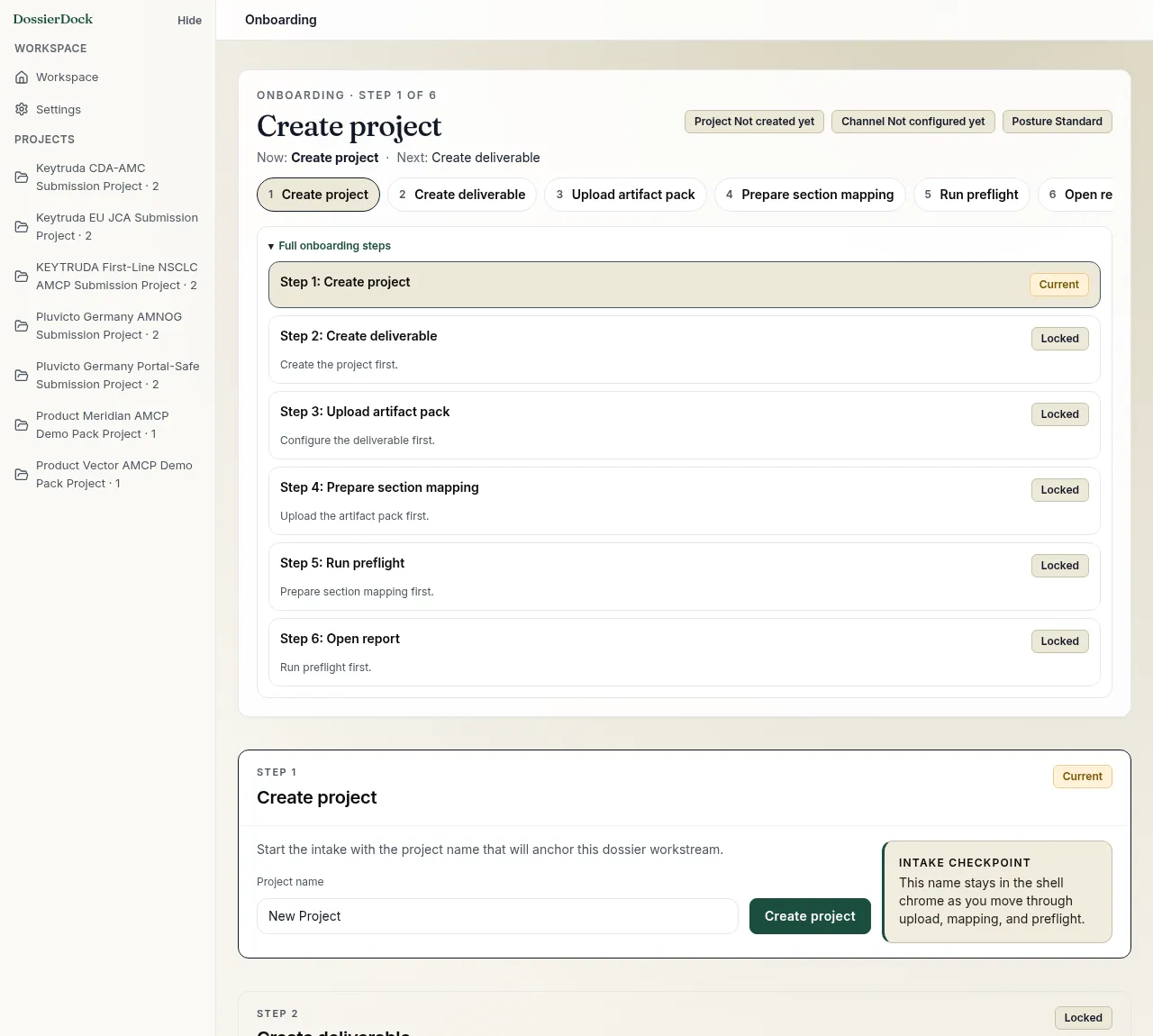The height and width of the screenshot is (1036, 1153).
Task: Open Product Meridian AMCP Demo Pack Project
Action: [107, 425]
